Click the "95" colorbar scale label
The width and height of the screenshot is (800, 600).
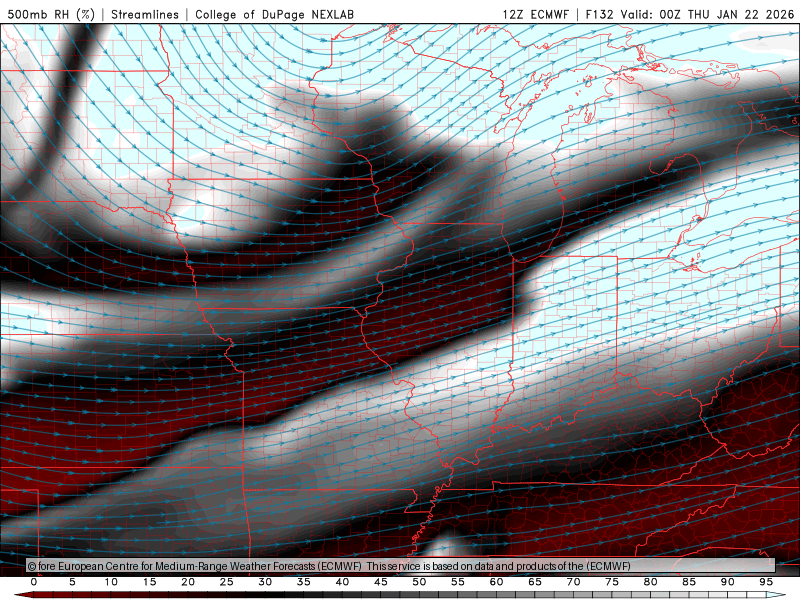pyautogui.click(x=766, y=582)
